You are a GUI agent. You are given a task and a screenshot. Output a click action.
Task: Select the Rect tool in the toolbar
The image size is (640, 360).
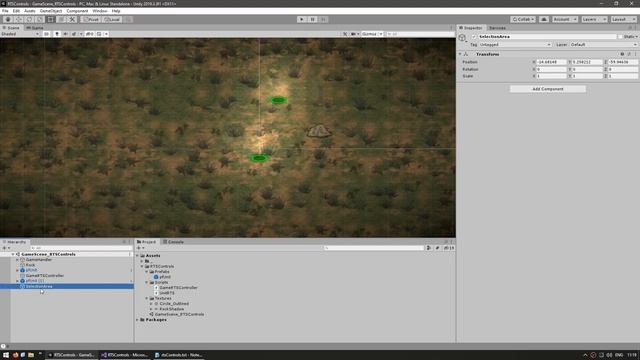point(50,19)
